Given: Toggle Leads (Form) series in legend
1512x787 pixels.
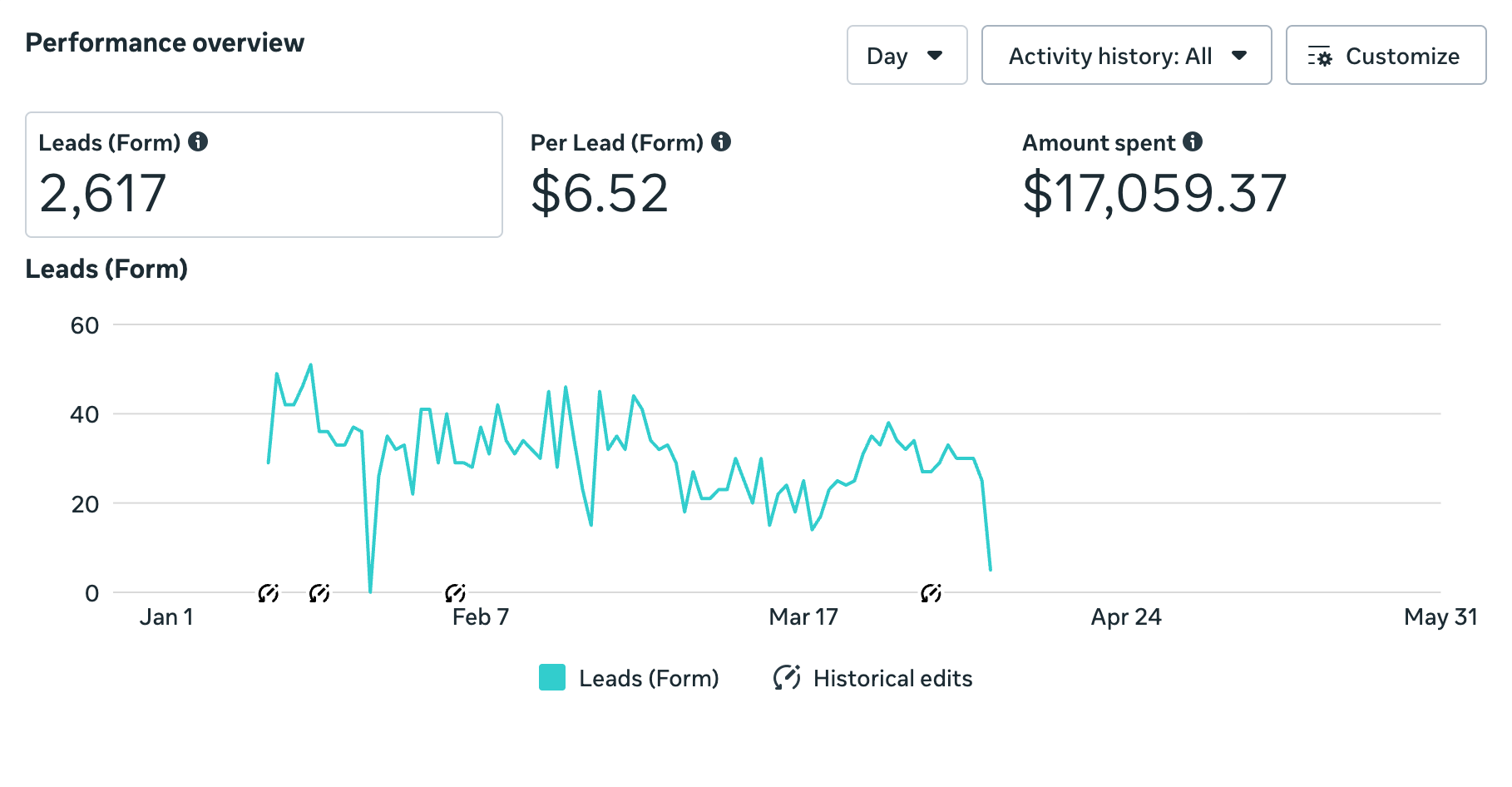Looking at the screenshot, I should (x=629, y=678).
